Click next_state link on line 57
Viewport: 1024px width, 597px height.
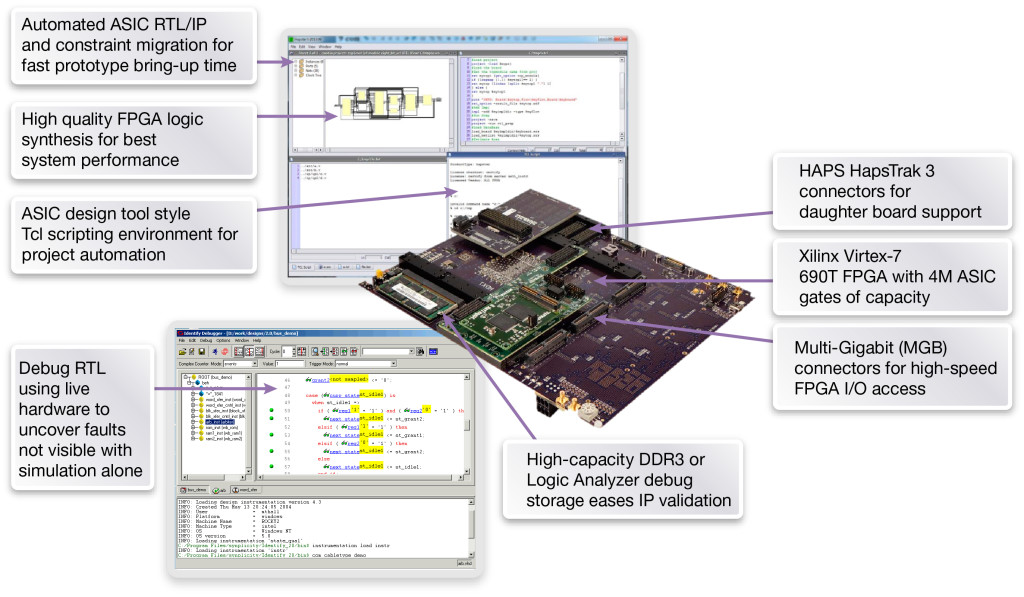point(344,467)
